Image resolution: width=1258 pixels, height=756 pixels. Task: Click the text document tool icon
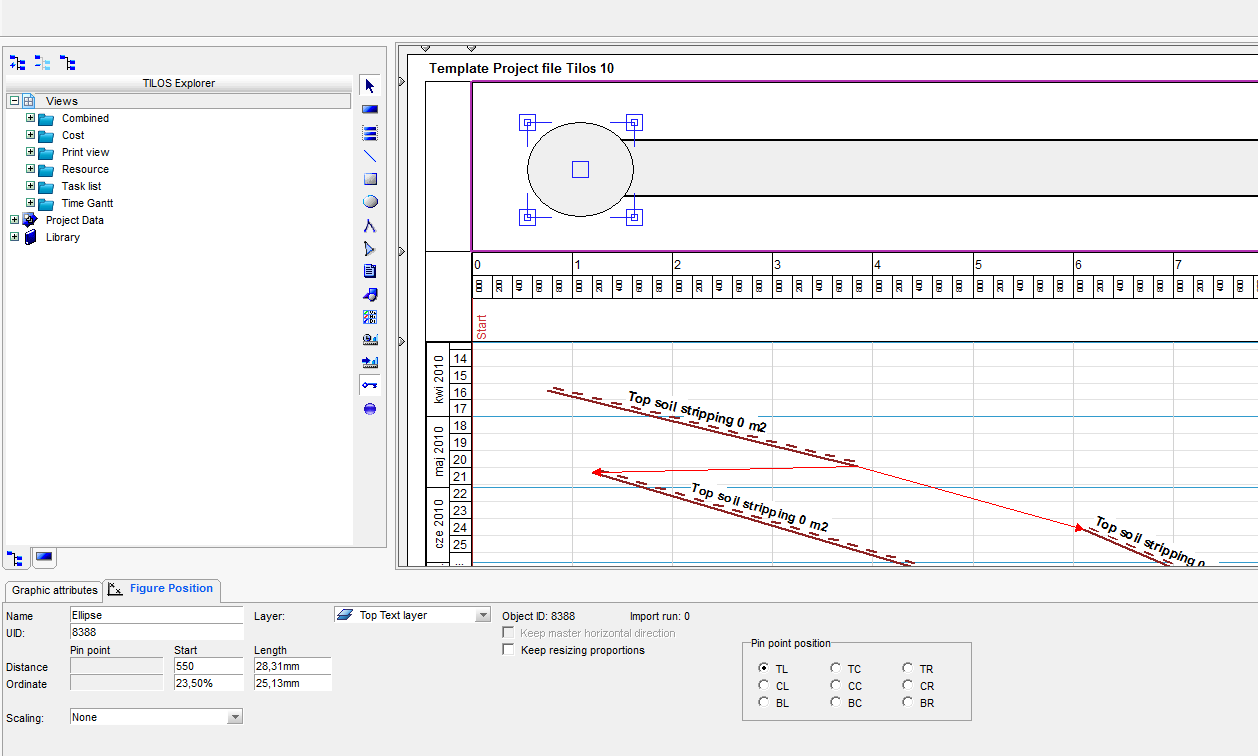370,271
